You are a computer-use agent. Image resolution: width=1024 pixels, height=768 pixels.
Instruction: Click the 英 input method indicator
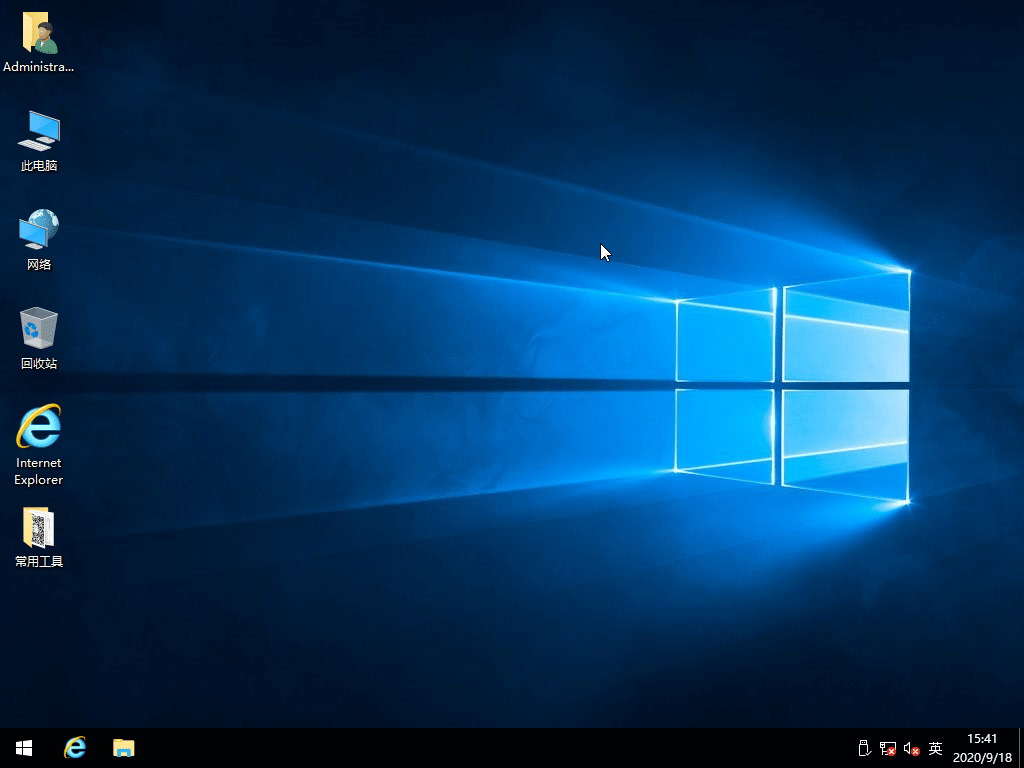tap(935, 748)
